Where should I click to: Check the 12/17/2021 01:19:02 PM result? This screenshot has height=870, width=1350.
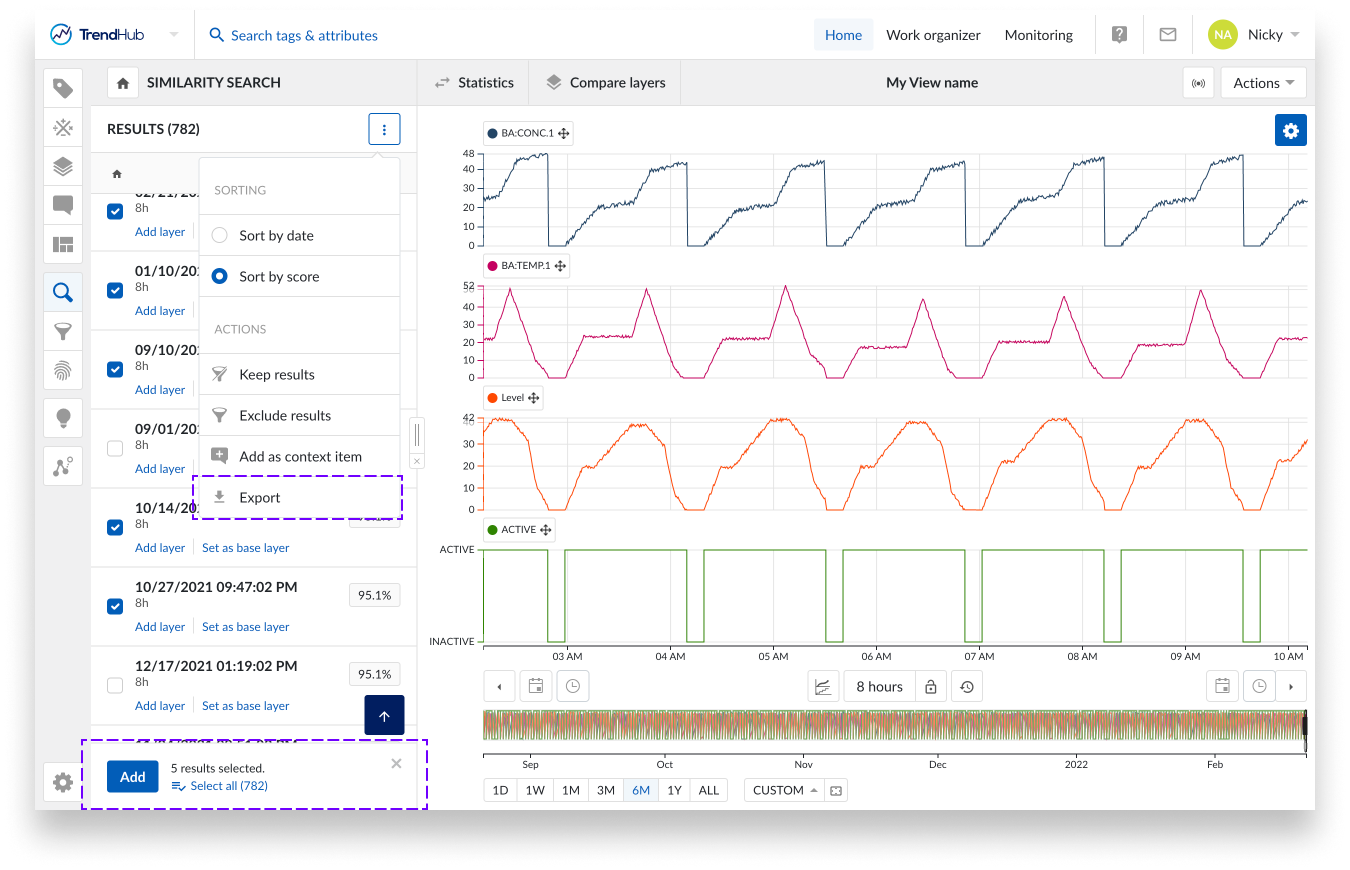(115, 685)
